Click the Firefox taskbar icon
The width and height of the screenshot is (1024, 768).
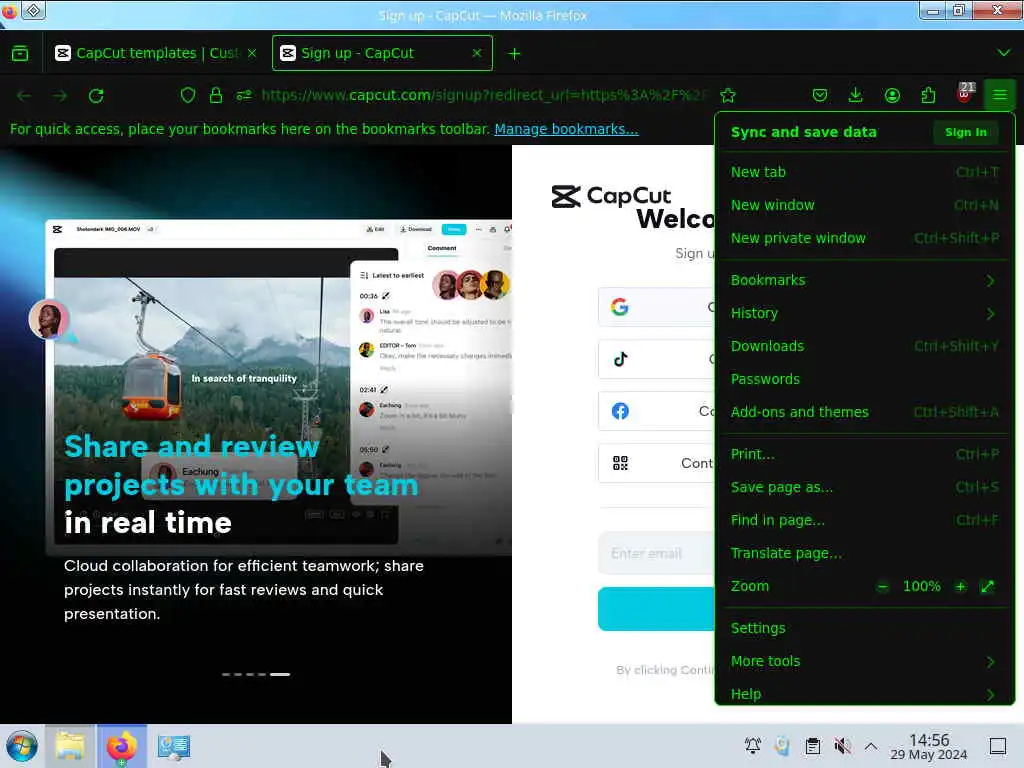[x=122, y=746]
